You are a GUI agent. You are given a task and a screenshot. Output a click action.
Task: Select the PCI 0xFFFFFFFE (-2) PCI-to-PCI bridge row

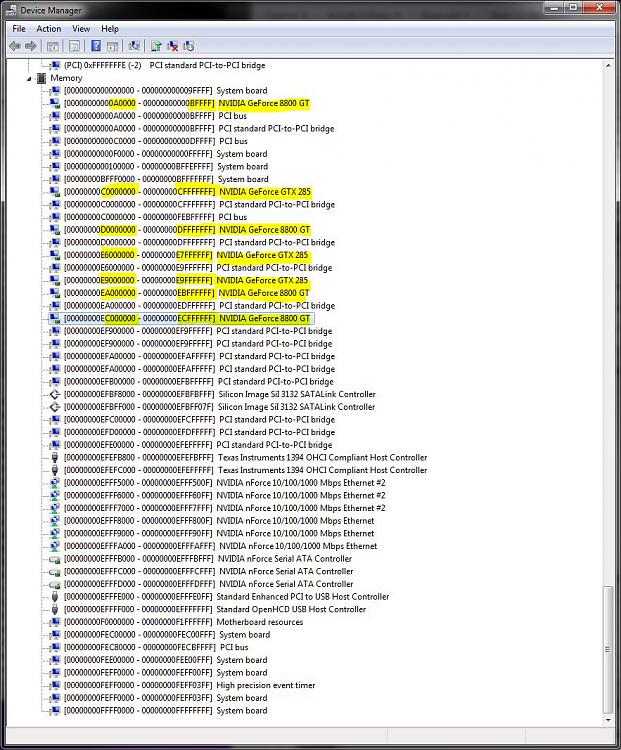[x=165, y=65]
